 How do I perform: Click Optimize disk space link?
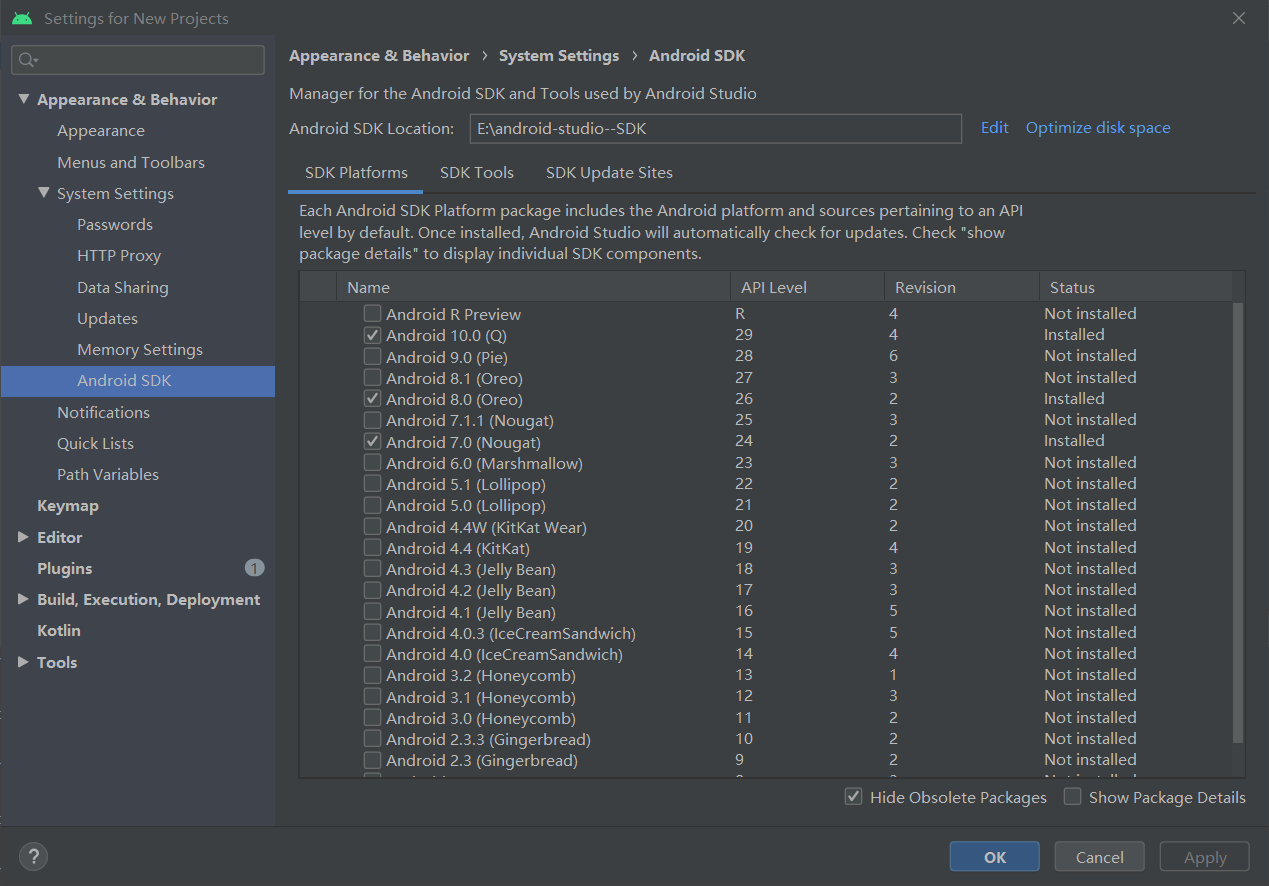[1098, 128]
